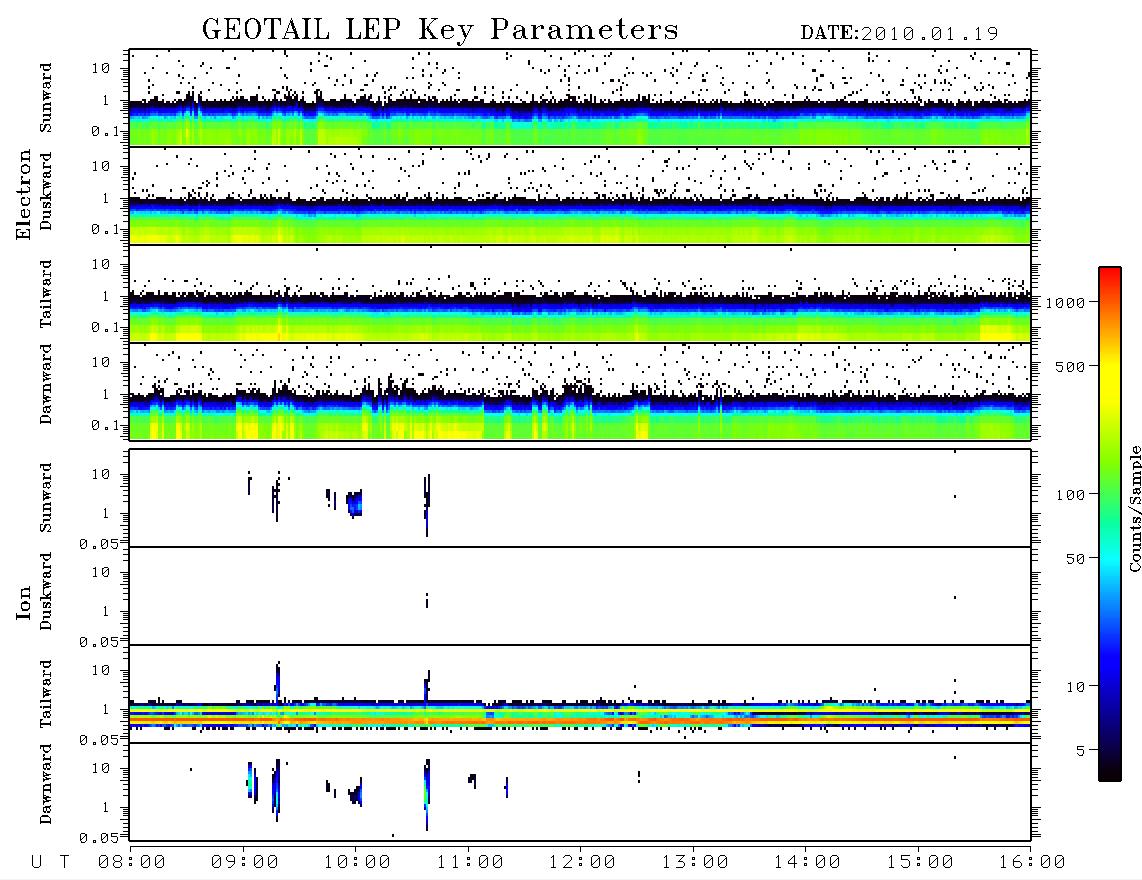Screen dimensions: 1142x880
Task: Click the Ion Tailward spectrogram panel
Action: [580, 694]
